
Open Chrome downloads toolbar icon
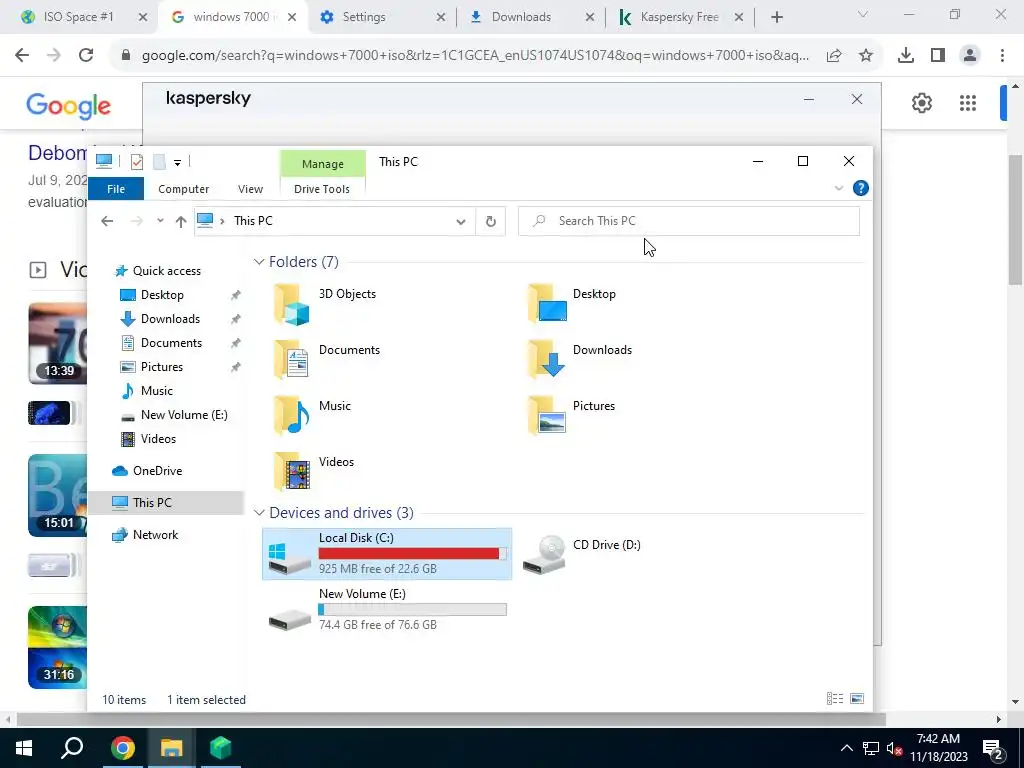pos(906,56)
